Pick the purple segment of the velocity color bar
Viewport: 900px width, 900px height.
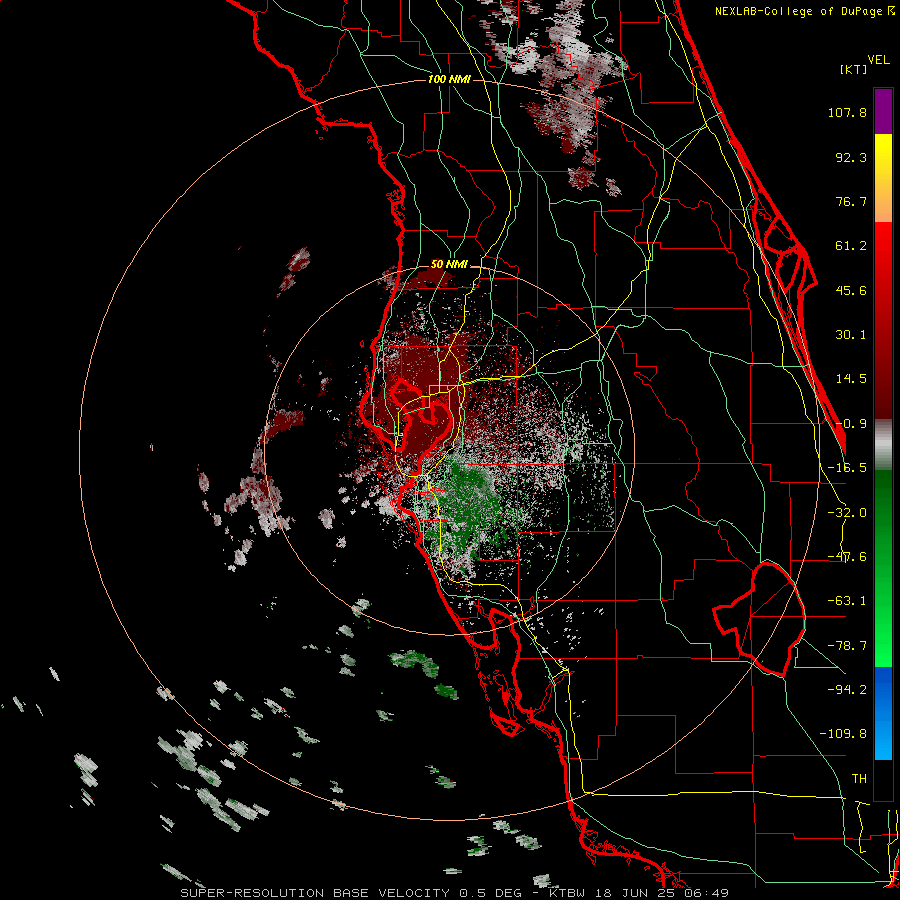click(883, 111)
